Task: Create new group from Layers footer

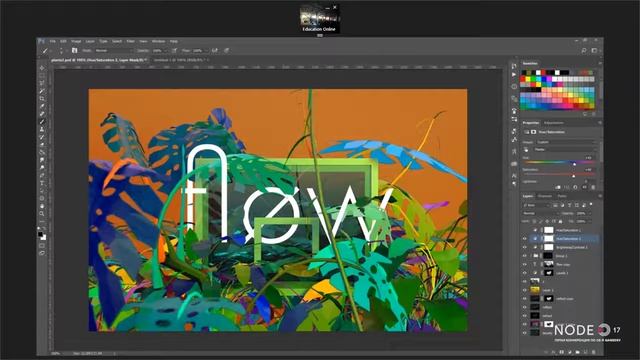Action: (578, 352)
